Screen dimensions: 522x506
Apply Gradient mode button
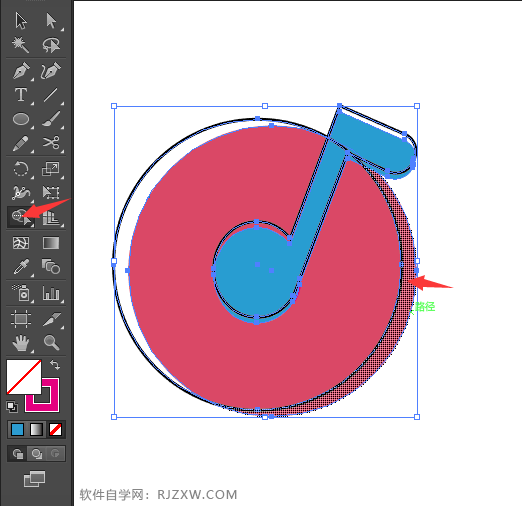pyautogui.click(x=36, y=430)
